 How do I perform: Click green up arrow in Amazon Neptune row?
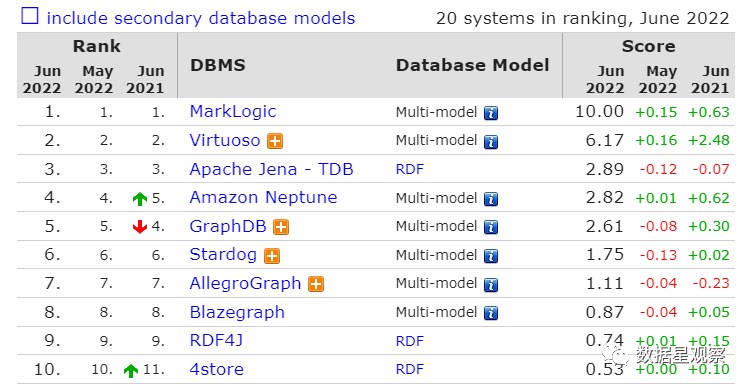point(139,198)
